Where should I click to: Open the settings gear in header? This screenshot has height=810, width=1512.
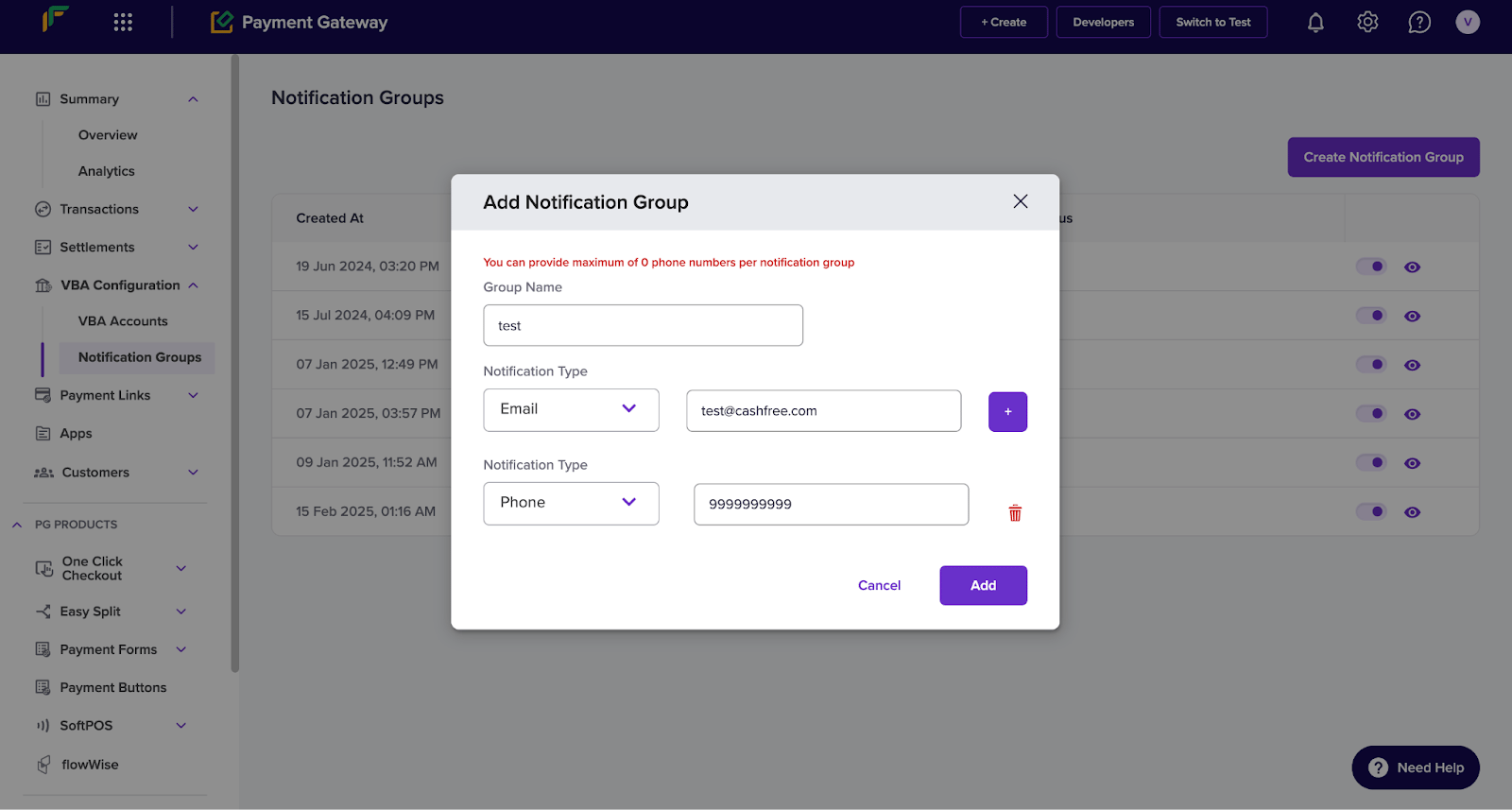(1367, 22)
